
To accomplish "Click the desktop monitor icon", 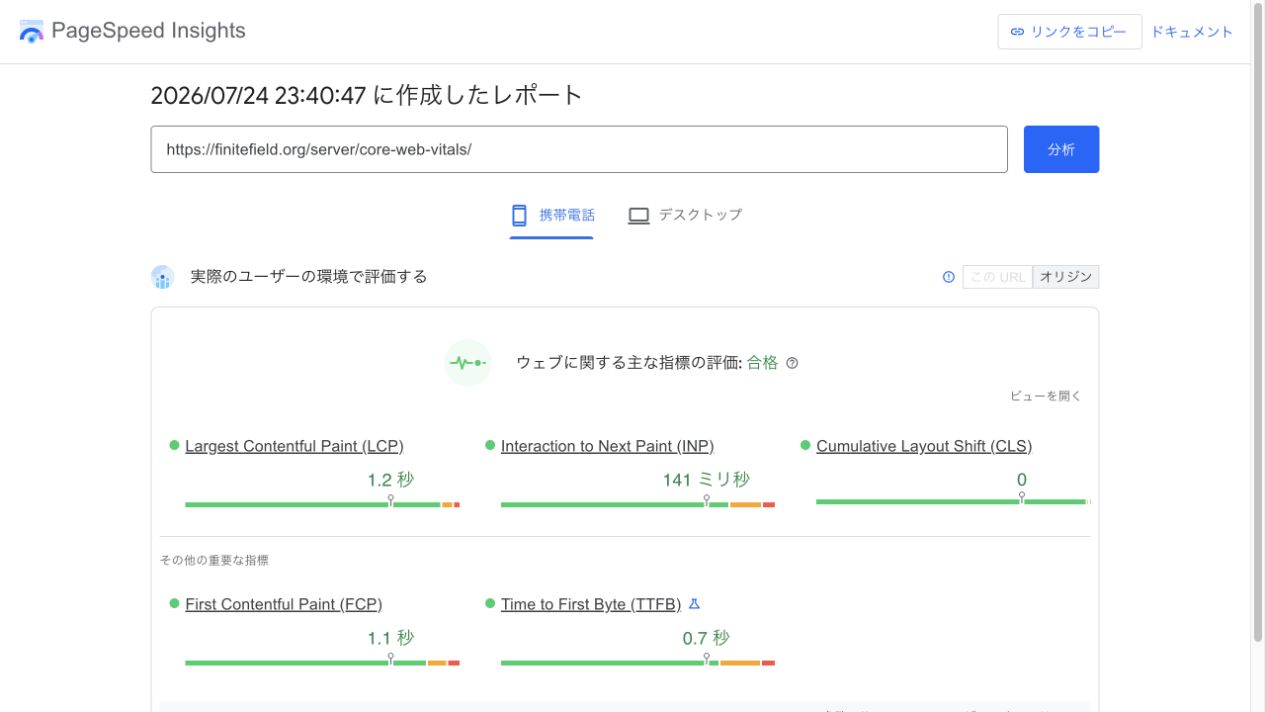I will [639, 215].
